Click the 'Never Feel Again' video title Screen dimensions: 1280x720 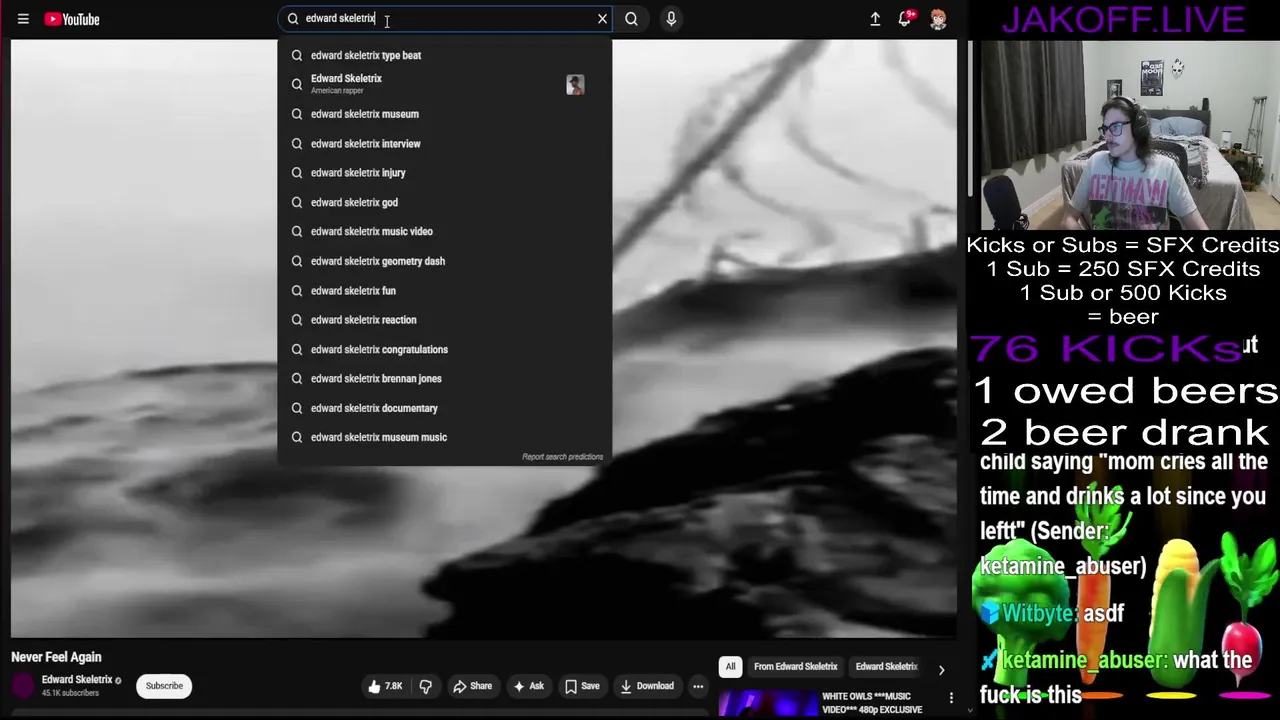56,657
